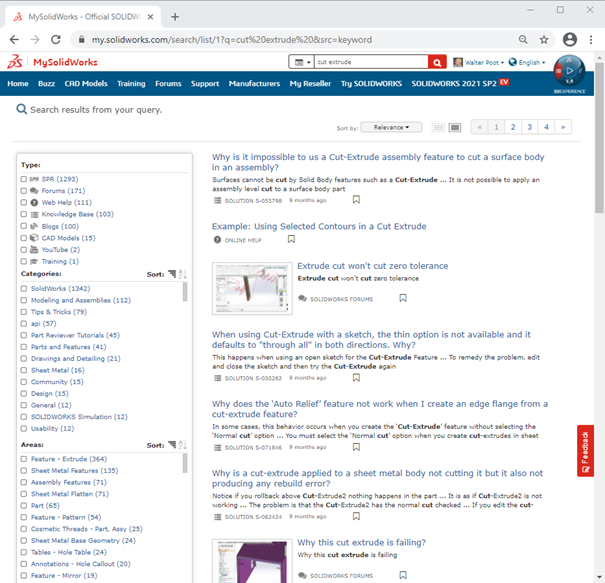Open the search scope dropdown beside the search box
The width and height of the screenshot is (605, 583).
click(301, 62)
